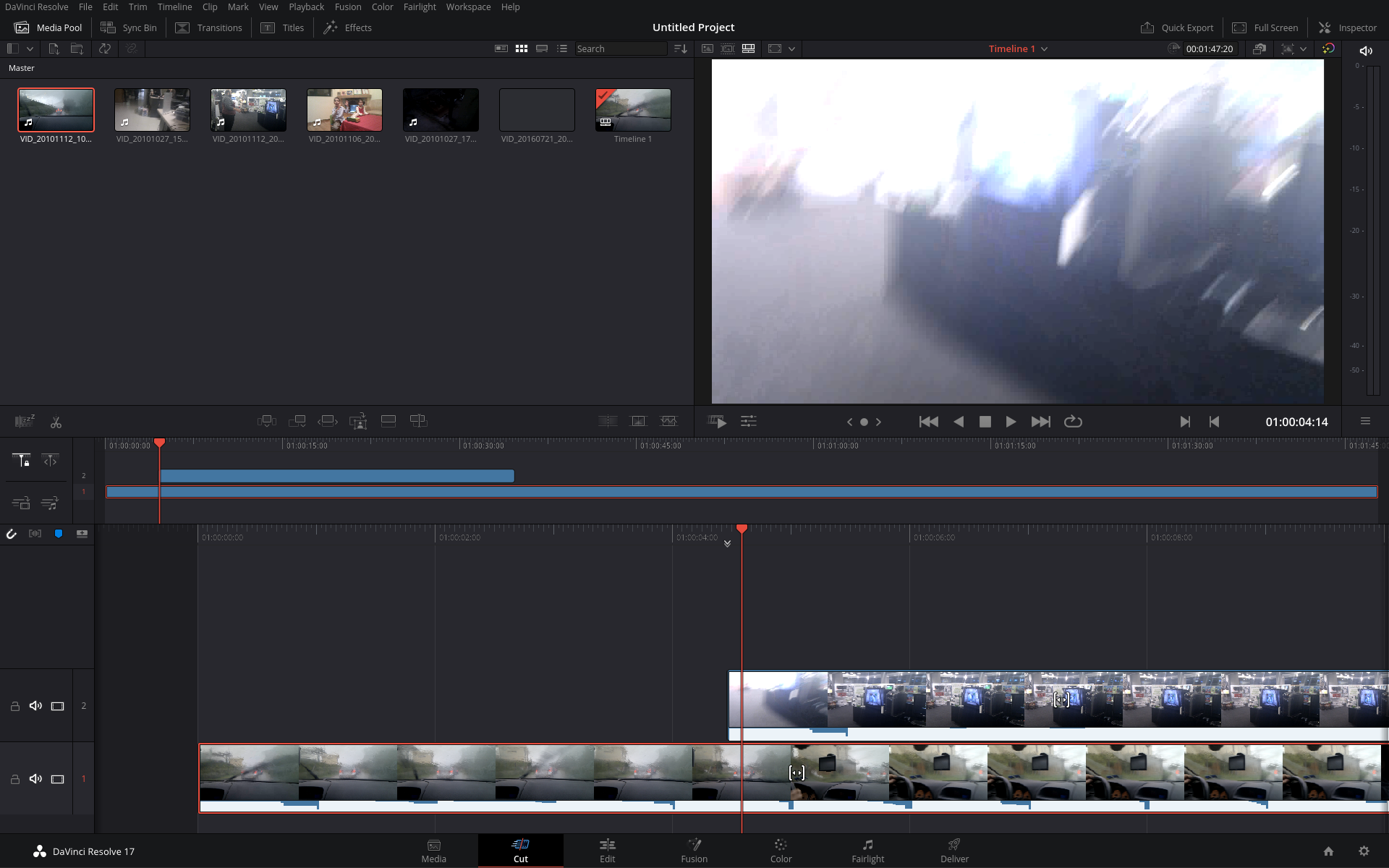1389x868 pixels.
Task: Open the Tools sliders icon under viewer
Action: 749,422
